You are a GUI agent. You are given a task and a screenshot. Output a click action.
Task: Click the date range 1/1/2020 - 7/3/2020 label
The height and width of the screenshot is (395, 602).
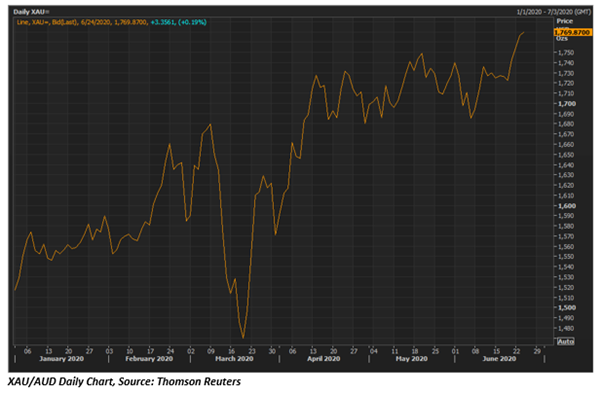pos(553,12)
